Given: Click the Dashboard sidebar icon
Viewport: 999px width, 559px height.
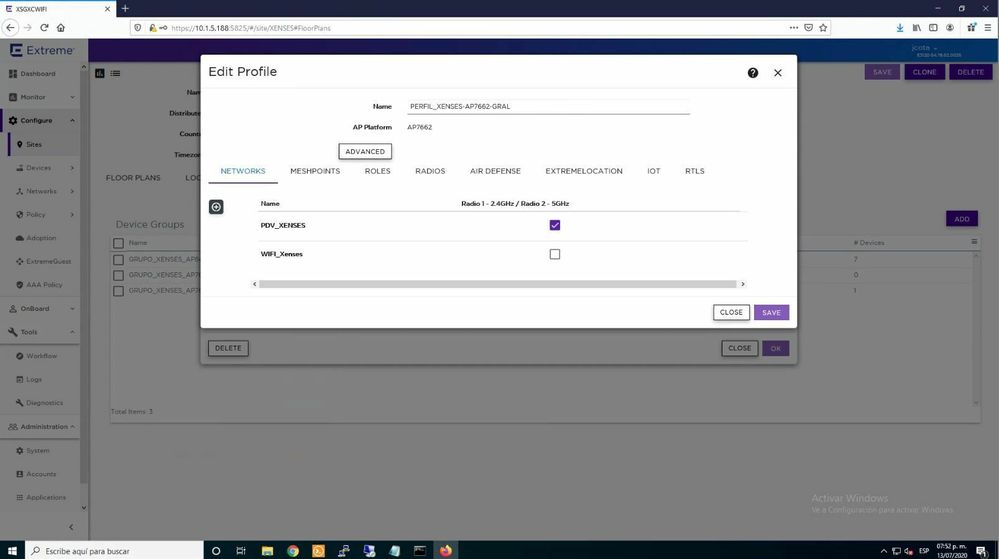Looking at the screenshot, I should pos(13,74).
